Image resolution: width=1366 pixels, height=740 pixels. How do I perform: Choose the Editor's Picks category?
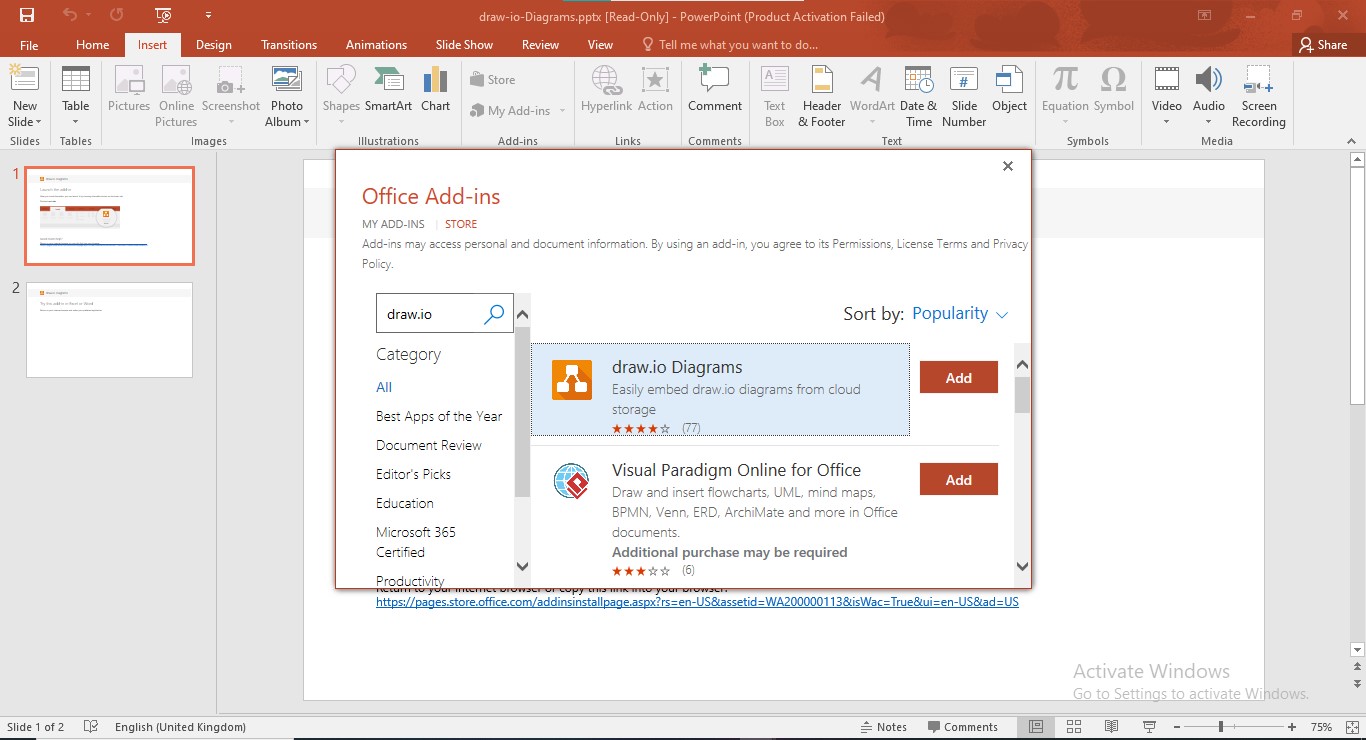(413, 474)
